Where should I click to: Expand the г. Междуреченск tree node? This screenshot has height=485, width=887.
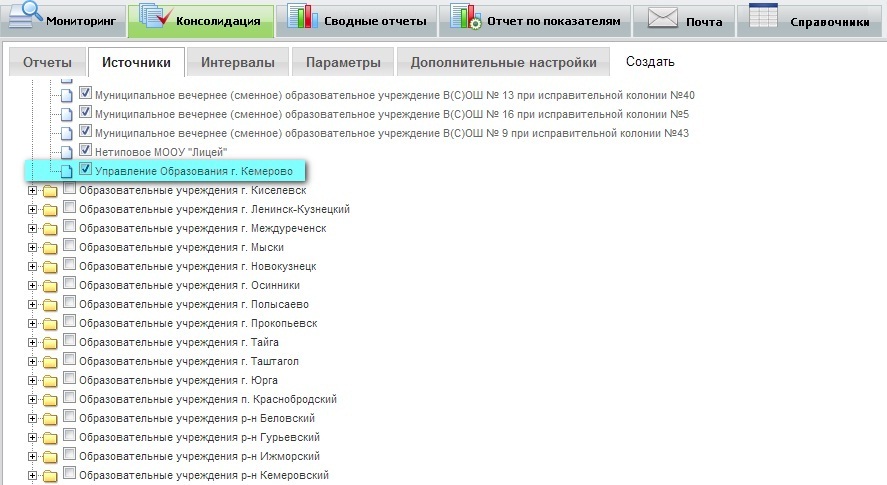point(32,229)
